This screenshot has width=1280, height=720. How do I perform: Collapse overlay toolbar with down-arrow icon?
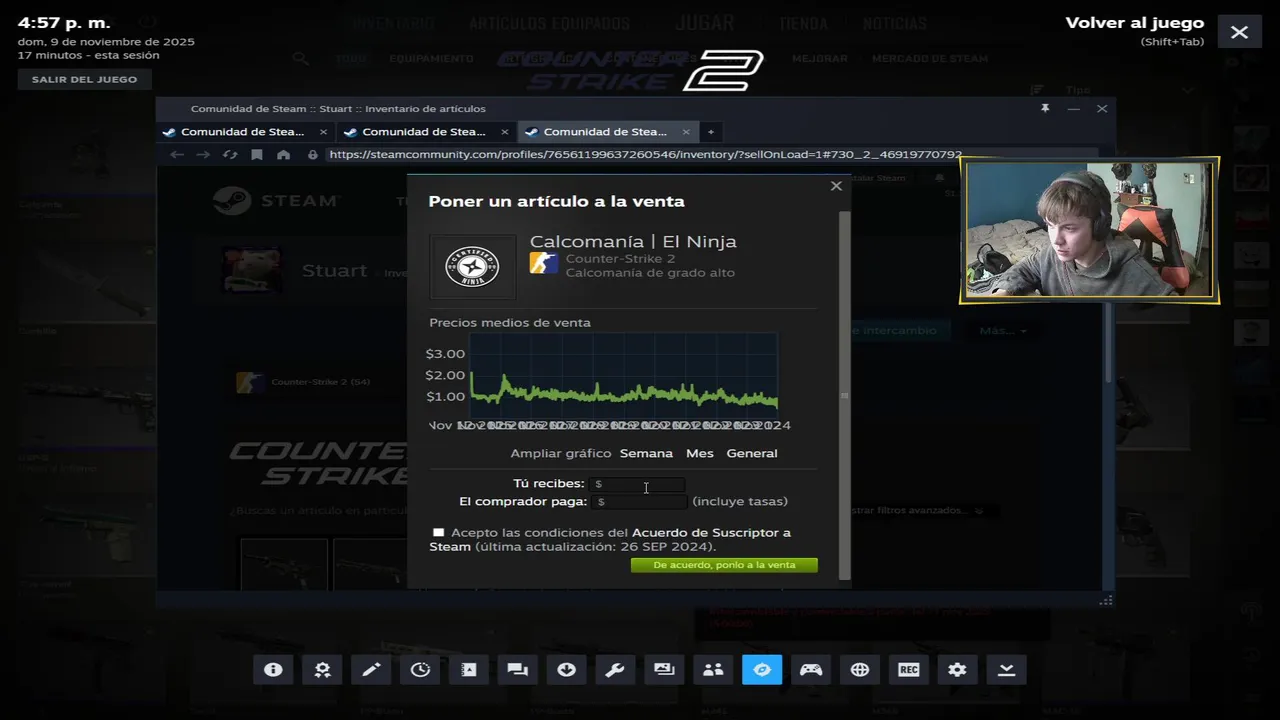[x=1006, y=670]
